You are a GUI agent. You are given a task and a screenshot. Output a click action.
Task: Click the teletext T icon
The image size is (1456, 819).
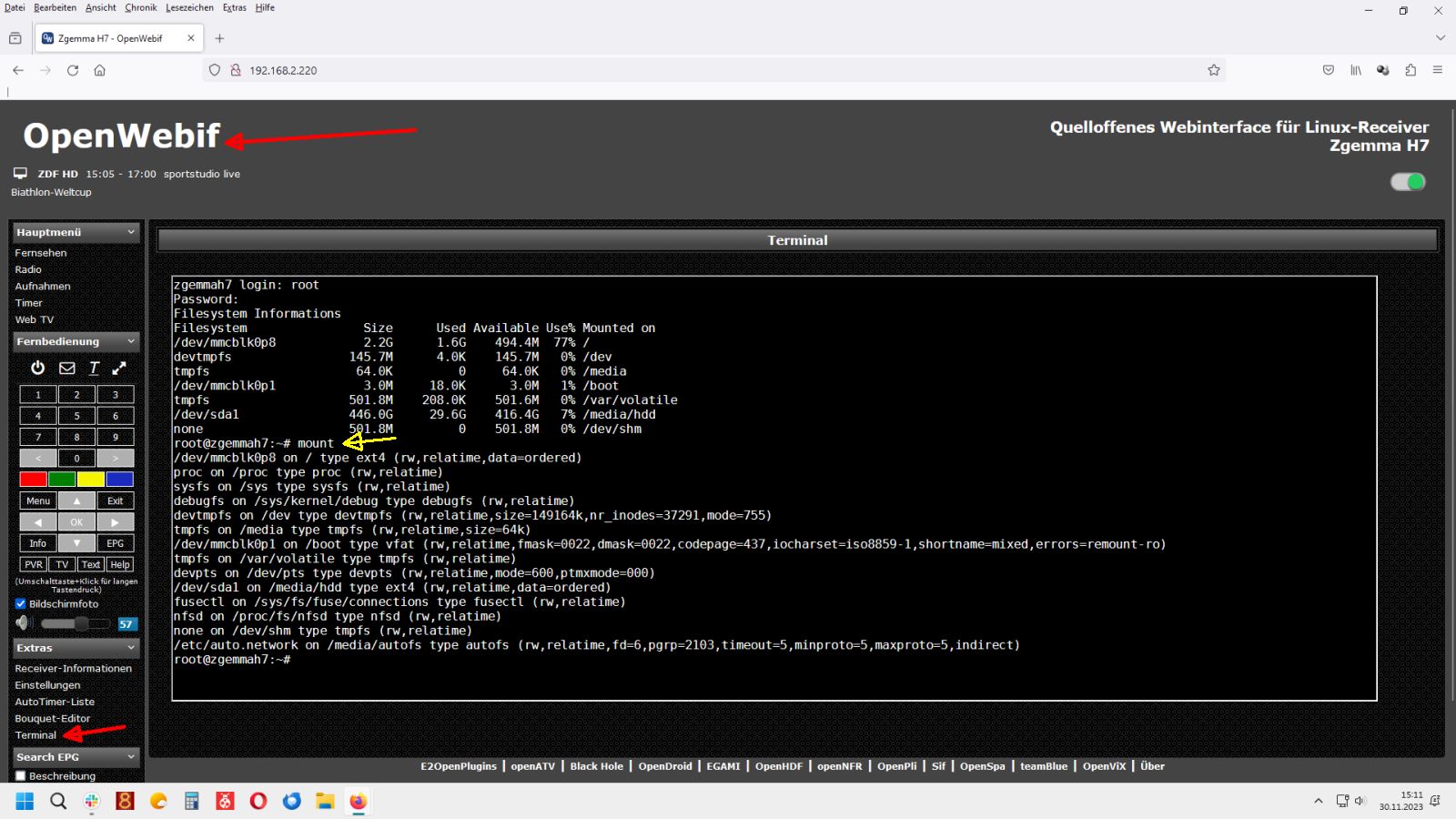coord(94,368)
